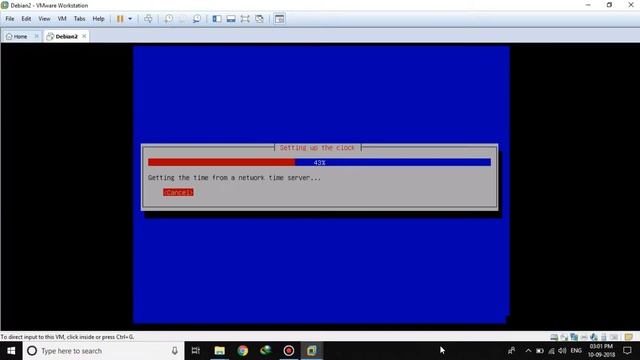Click the yellow message log icon in status bar

click(629, 337)
